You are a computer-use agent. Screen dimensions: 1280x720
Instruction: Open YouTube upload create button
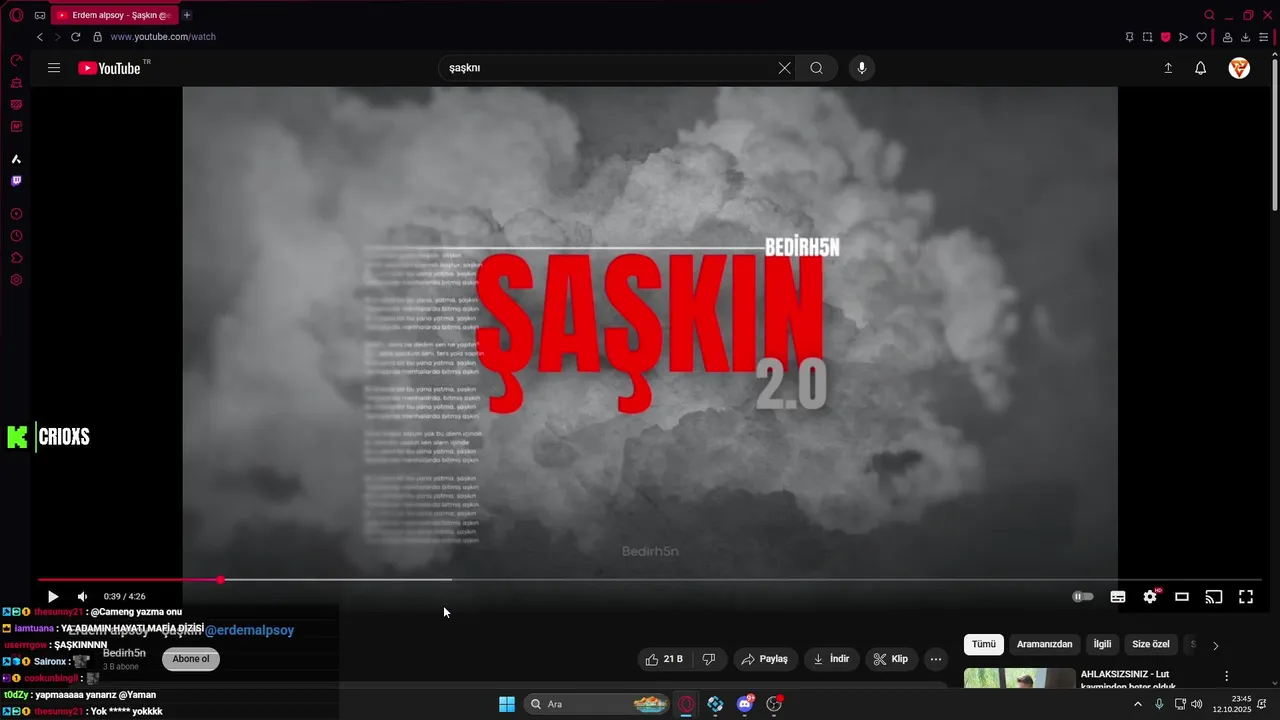point(1168,68)
